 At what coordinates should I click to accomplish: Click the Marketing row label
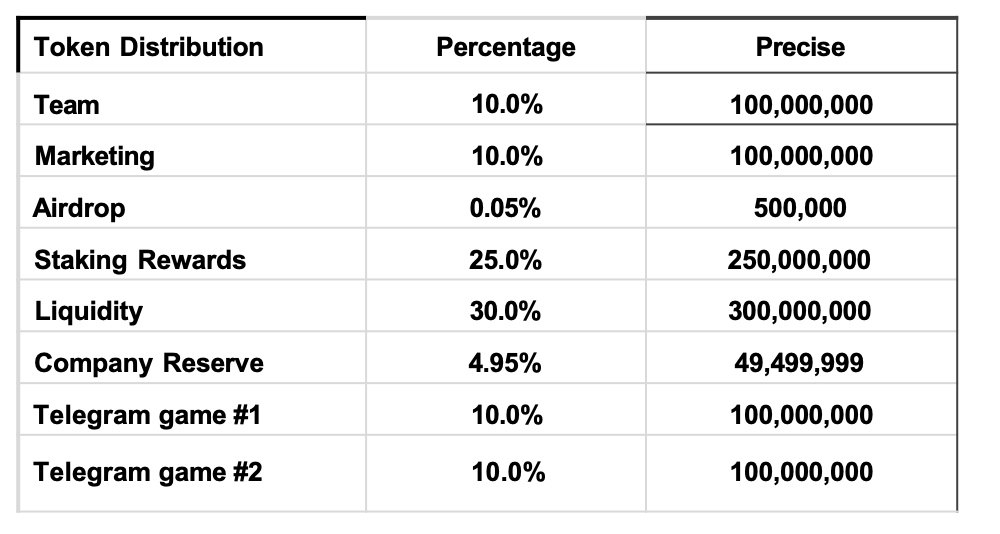192,151
